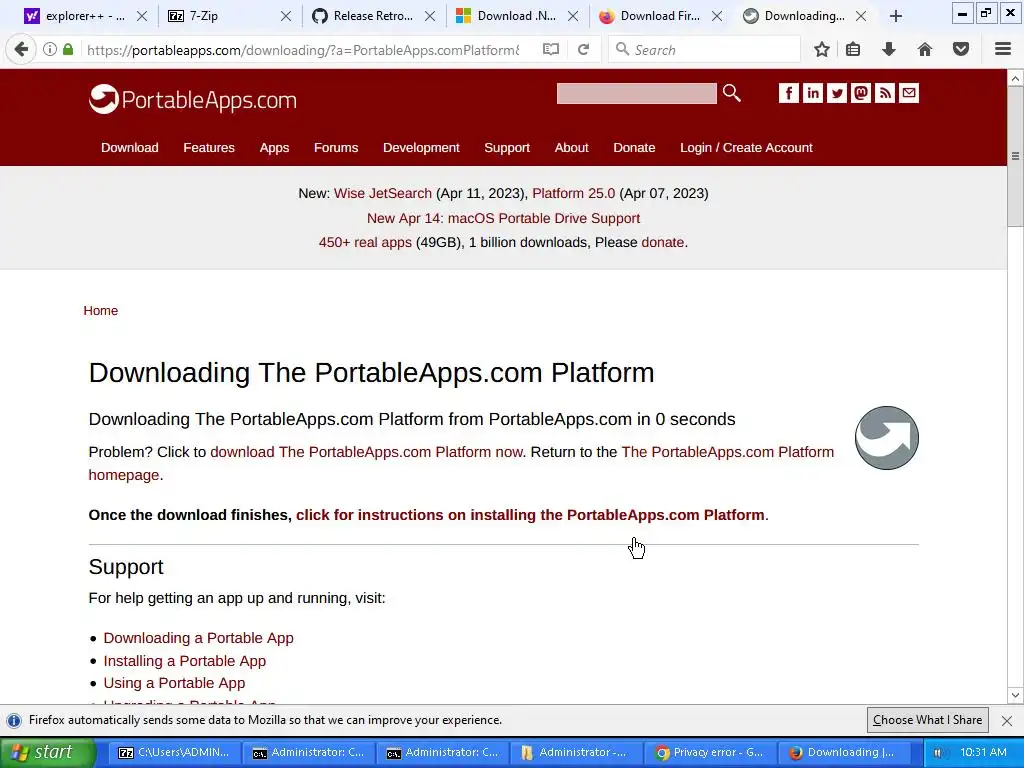Click the Home breadcrumb link
The image size is (1024, 768).
[101, 311]
